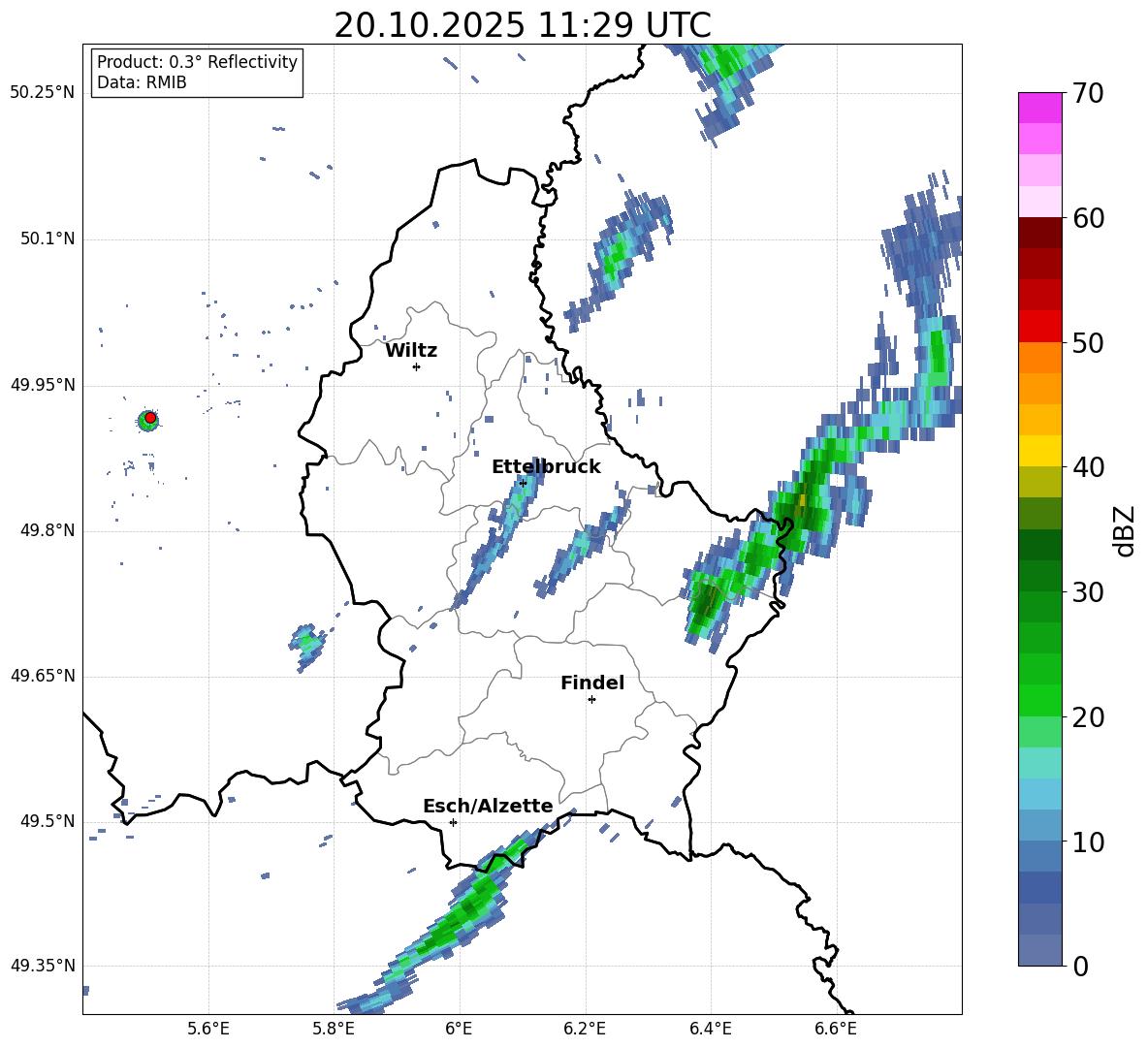Click the colorbar tick value 70
The width and height of the screenshot is (1148, 1048).
click(1088, 94)
